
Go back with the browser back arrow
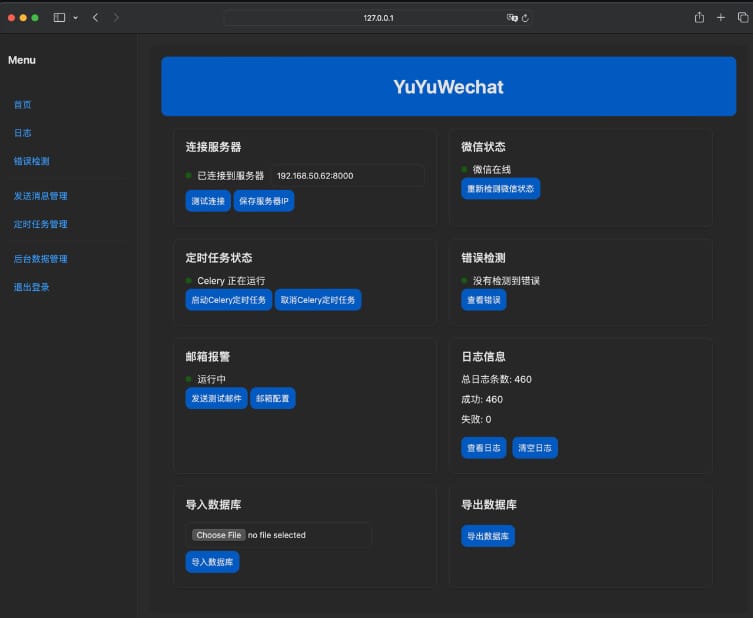pyautogui.click(x=96, y=18)
